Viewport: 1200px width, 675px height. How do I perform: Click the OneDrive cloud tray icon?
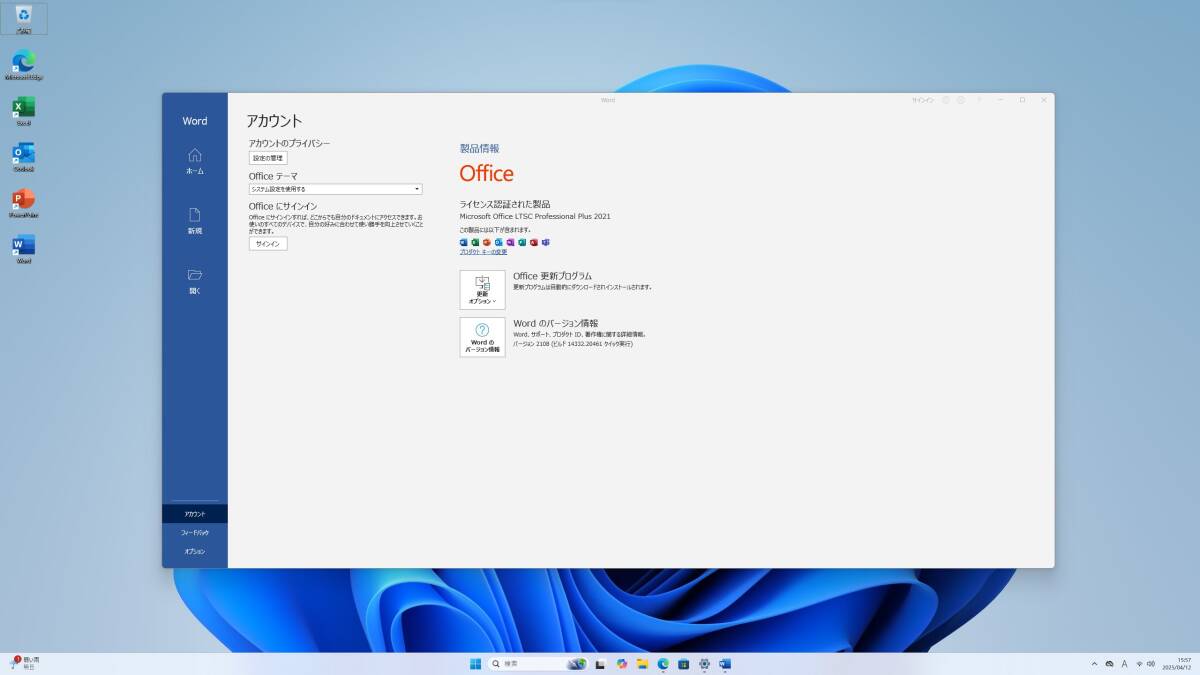point(1109,664)
